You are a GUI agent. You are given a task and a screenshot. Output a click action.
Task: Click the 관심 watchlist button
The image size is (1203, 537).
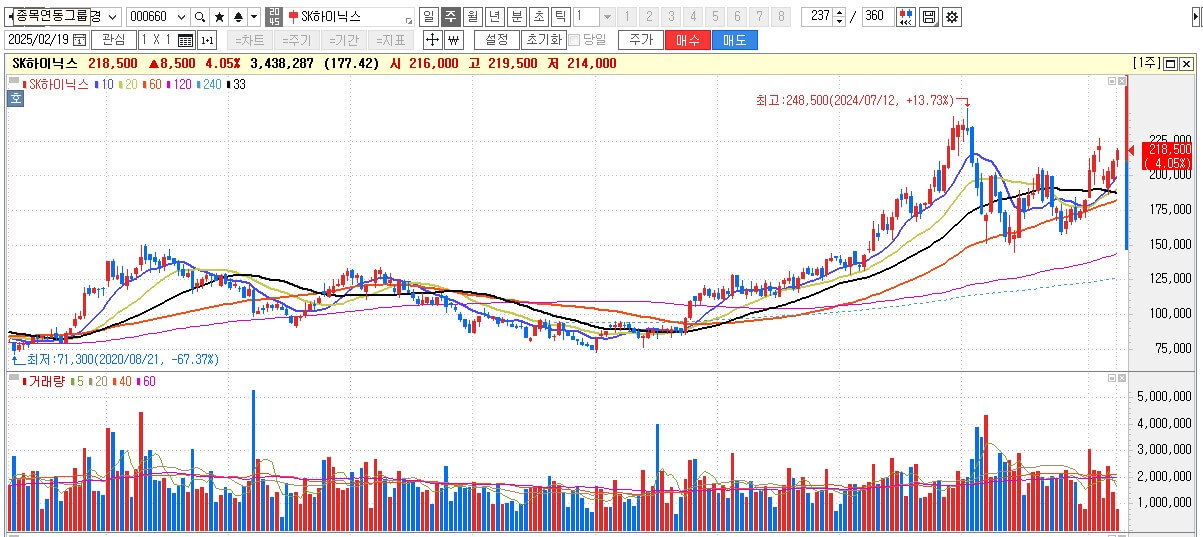click(114, 40)
